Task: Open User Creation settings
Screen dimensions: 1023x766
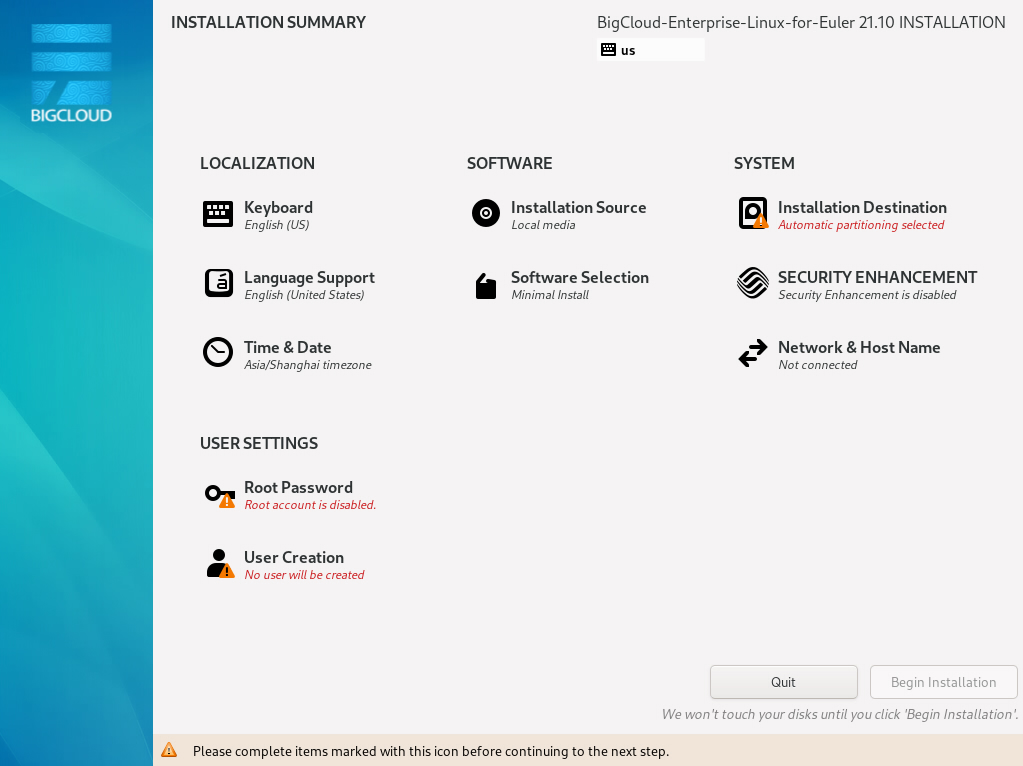Action: click(x=294, y=557)
